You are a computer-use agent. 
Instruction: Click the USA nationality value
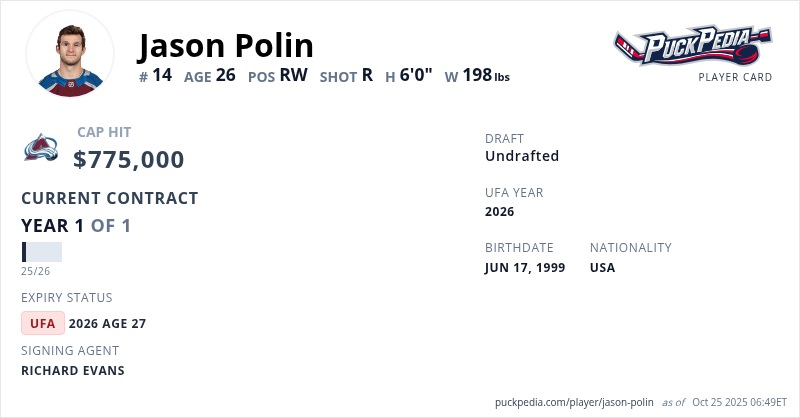(603, 268)
